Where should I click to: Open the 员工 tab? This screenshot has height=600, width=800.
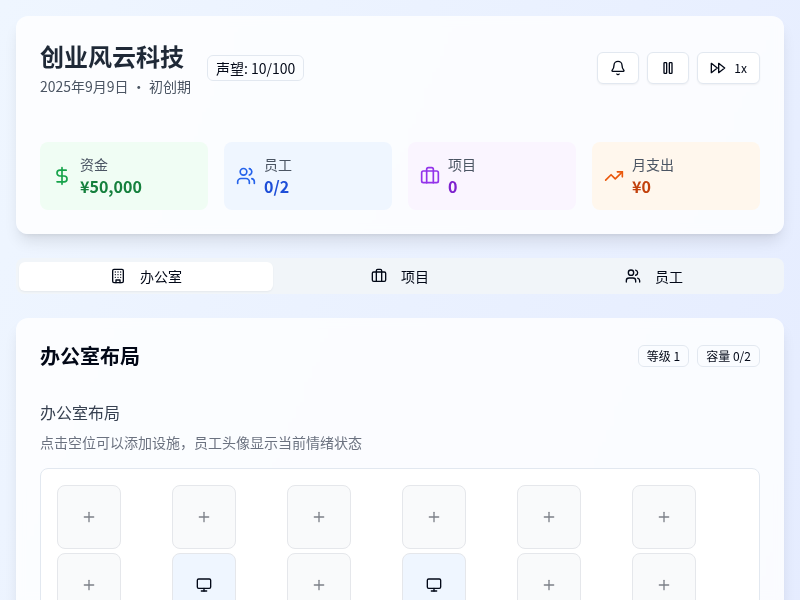pos(654,277)
